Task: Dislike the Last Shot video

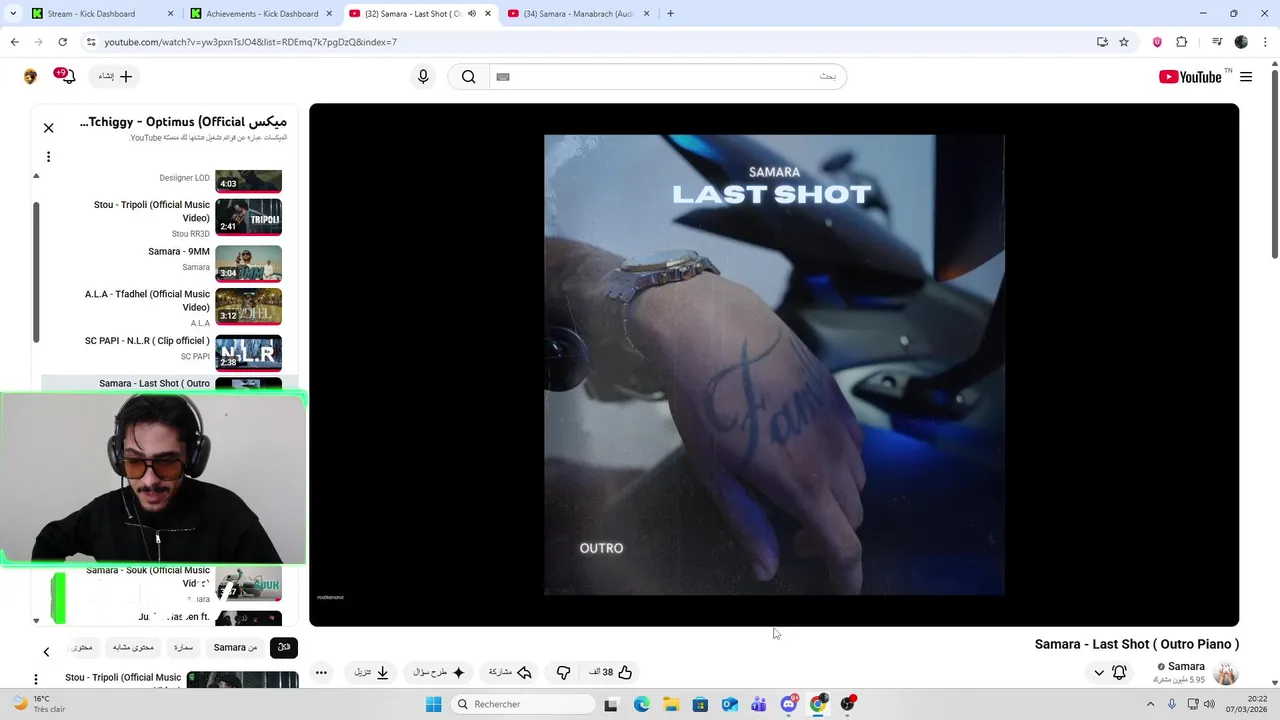Action: (563, 672)
